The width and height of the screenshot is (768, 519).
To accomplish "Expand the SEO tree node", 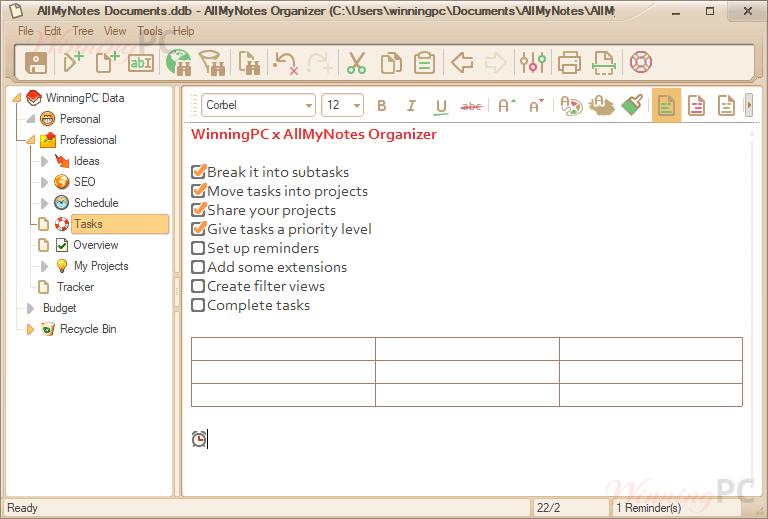I will point(44,182).
